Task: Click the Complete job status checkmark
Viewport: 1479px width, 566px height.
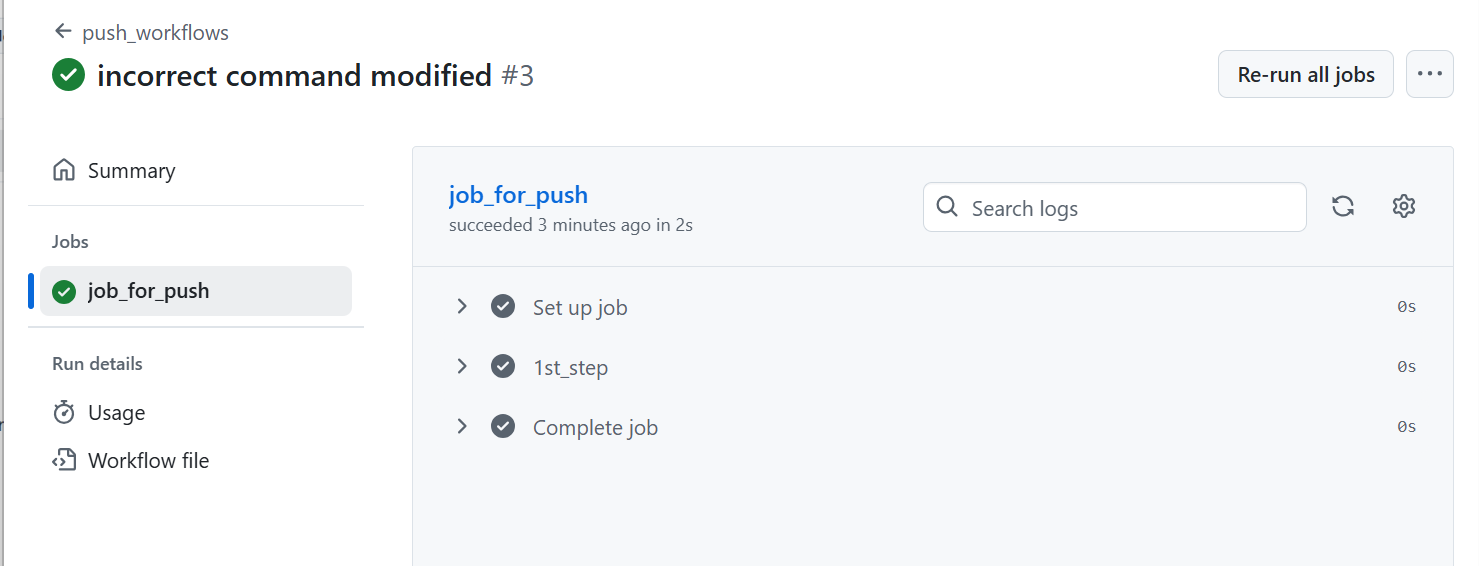Action: [x=503, y=427]
